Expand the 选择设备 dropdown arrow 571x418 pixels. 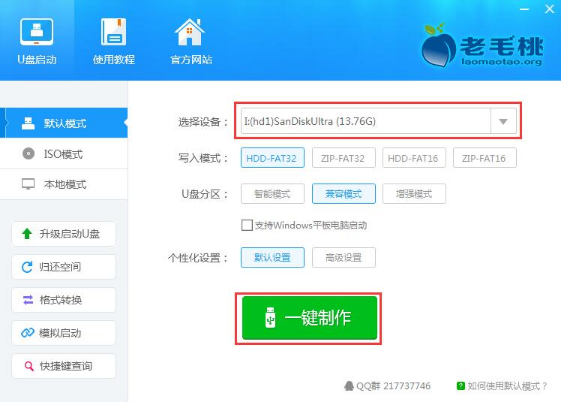click(503, 121)
